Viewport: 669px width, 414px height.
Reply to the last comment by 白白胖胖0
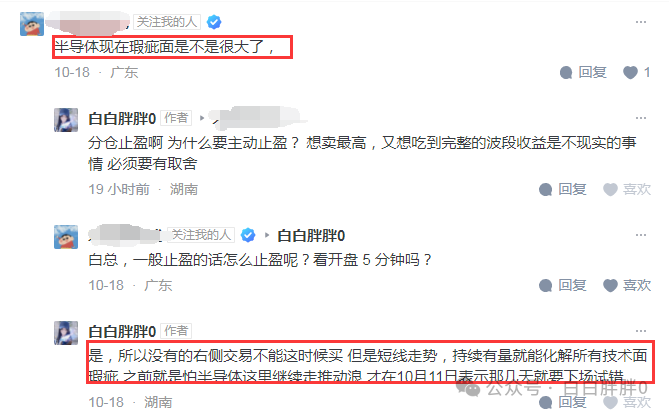point(563,402)
